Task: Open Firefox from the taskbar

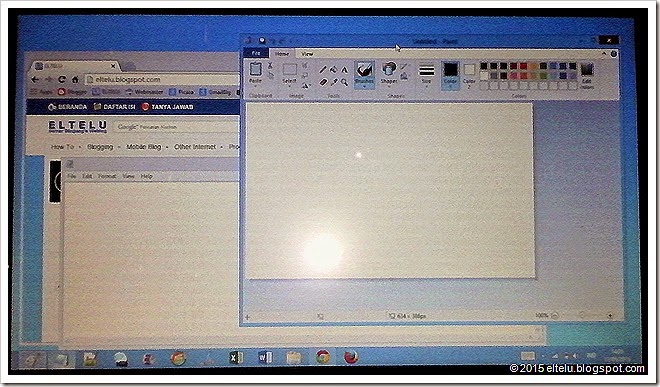Action: pyautogui.click(x=351, y=357)
